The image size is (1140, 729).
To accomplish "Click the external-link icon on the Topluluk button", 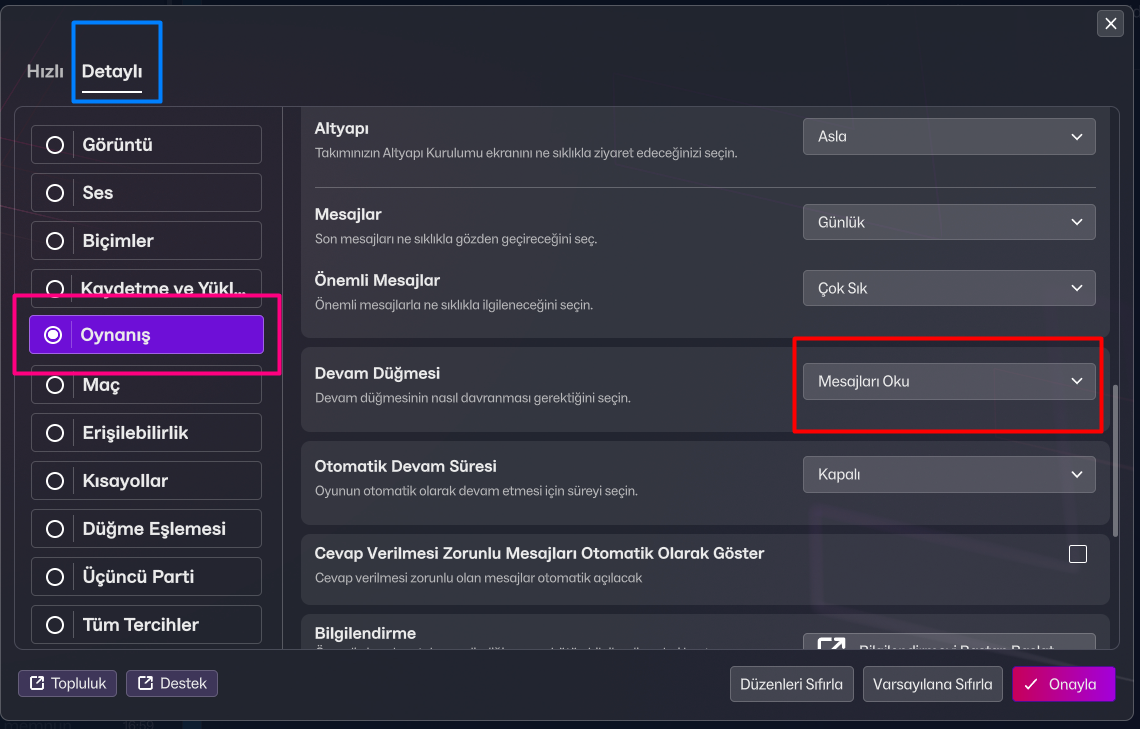I will pos(37,683).
